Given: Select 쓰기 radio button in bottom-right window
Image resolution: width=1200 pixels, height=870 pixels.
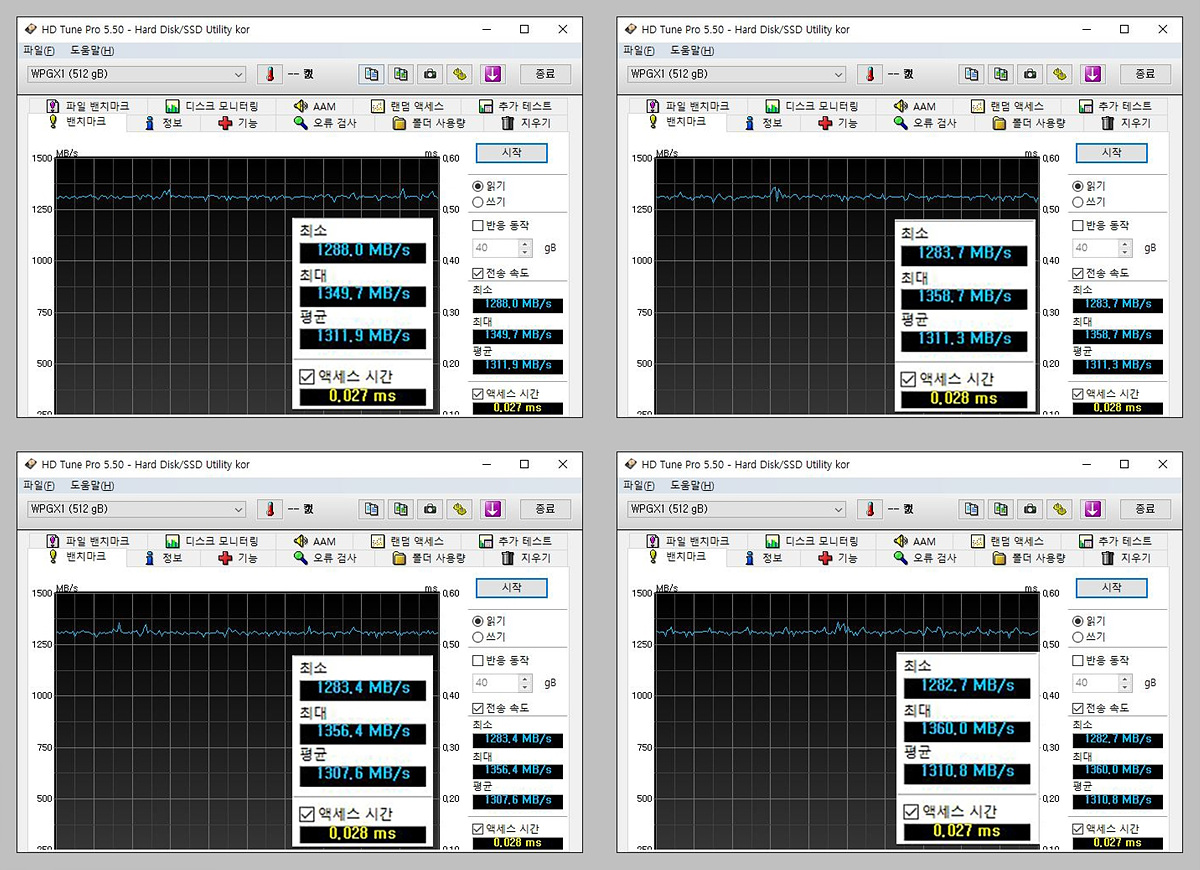Looking at the screenshot, I should (x=1077, y=637).
